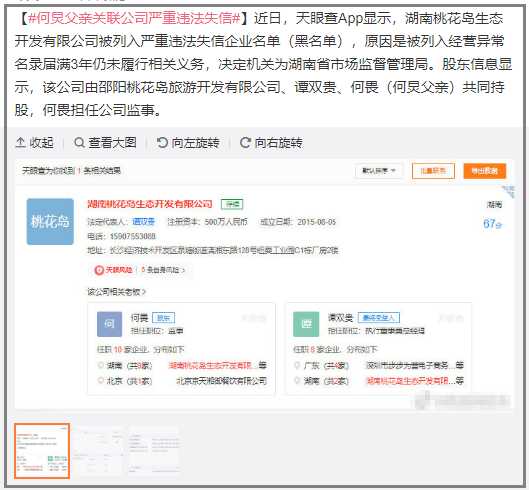Click the 成立日期 2015-06-05 text
This screenshot has height=490, width=529.
click(298, 222)
